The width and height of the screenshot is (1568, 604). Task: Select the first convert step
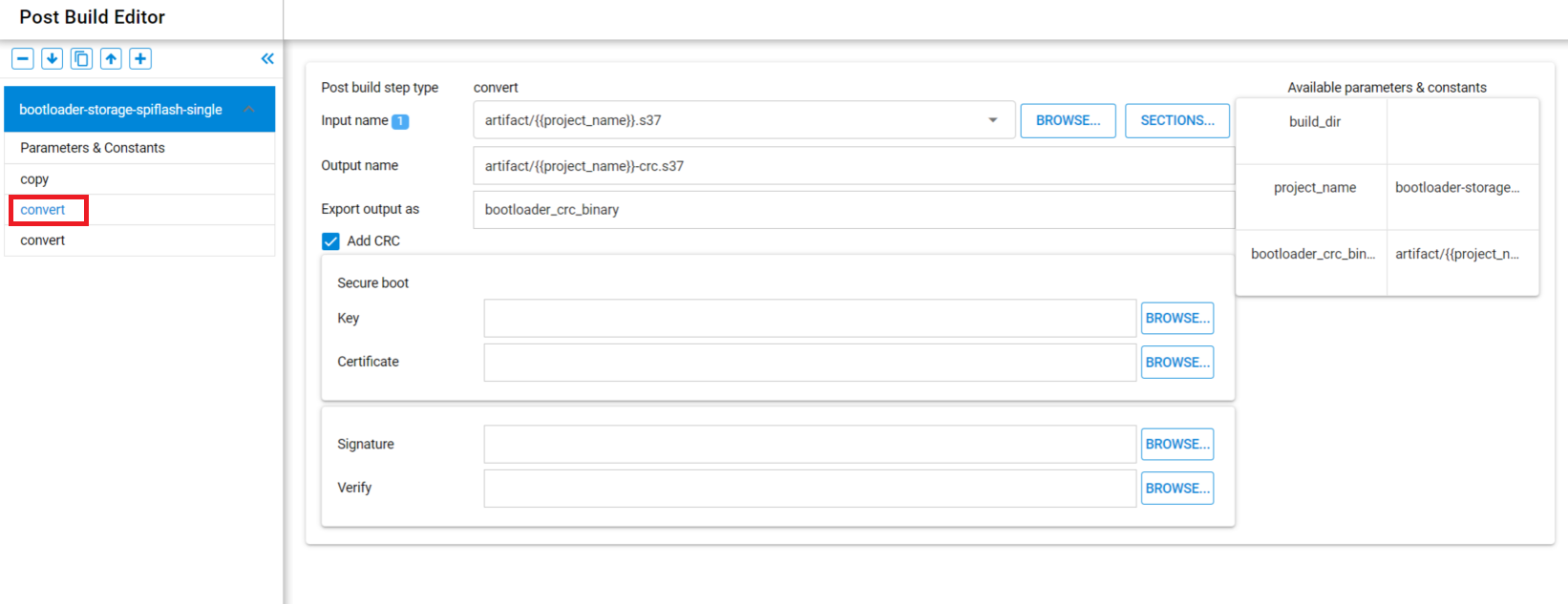139,210
